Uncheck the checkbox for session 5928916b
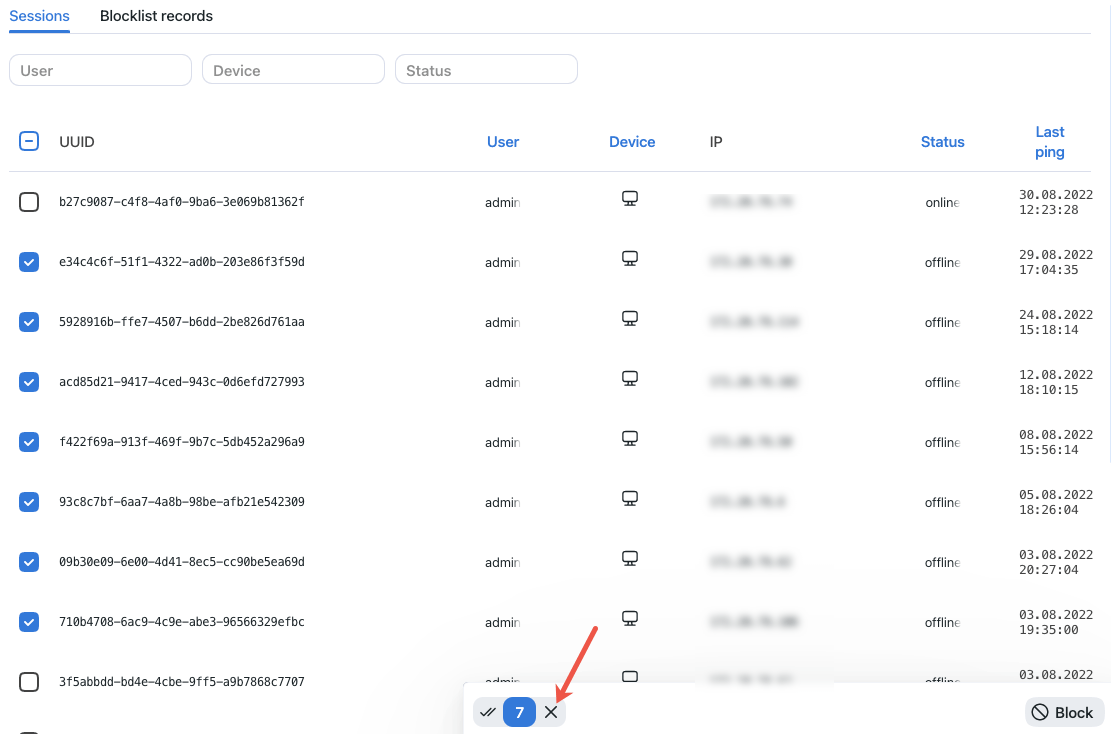This screenshot has width=1111, height=734. click(29, 322)
